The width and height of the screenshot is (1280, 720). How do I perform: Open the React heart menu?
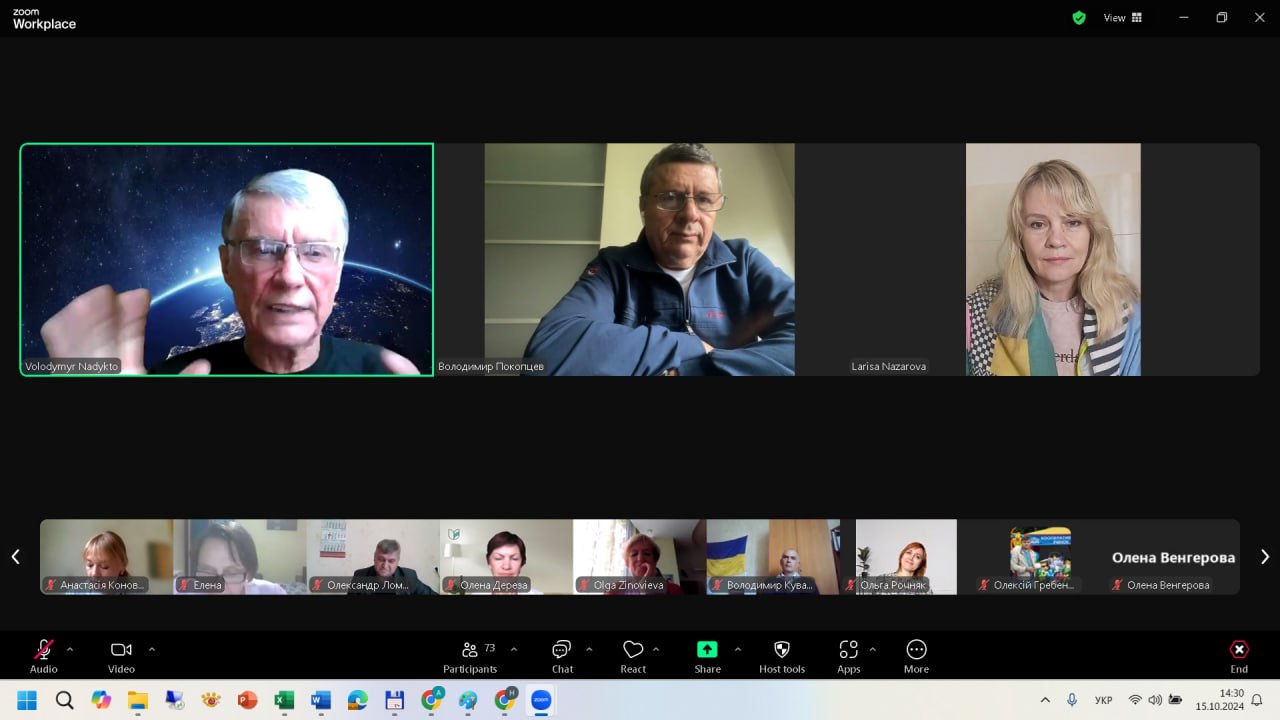pos(633,656)
